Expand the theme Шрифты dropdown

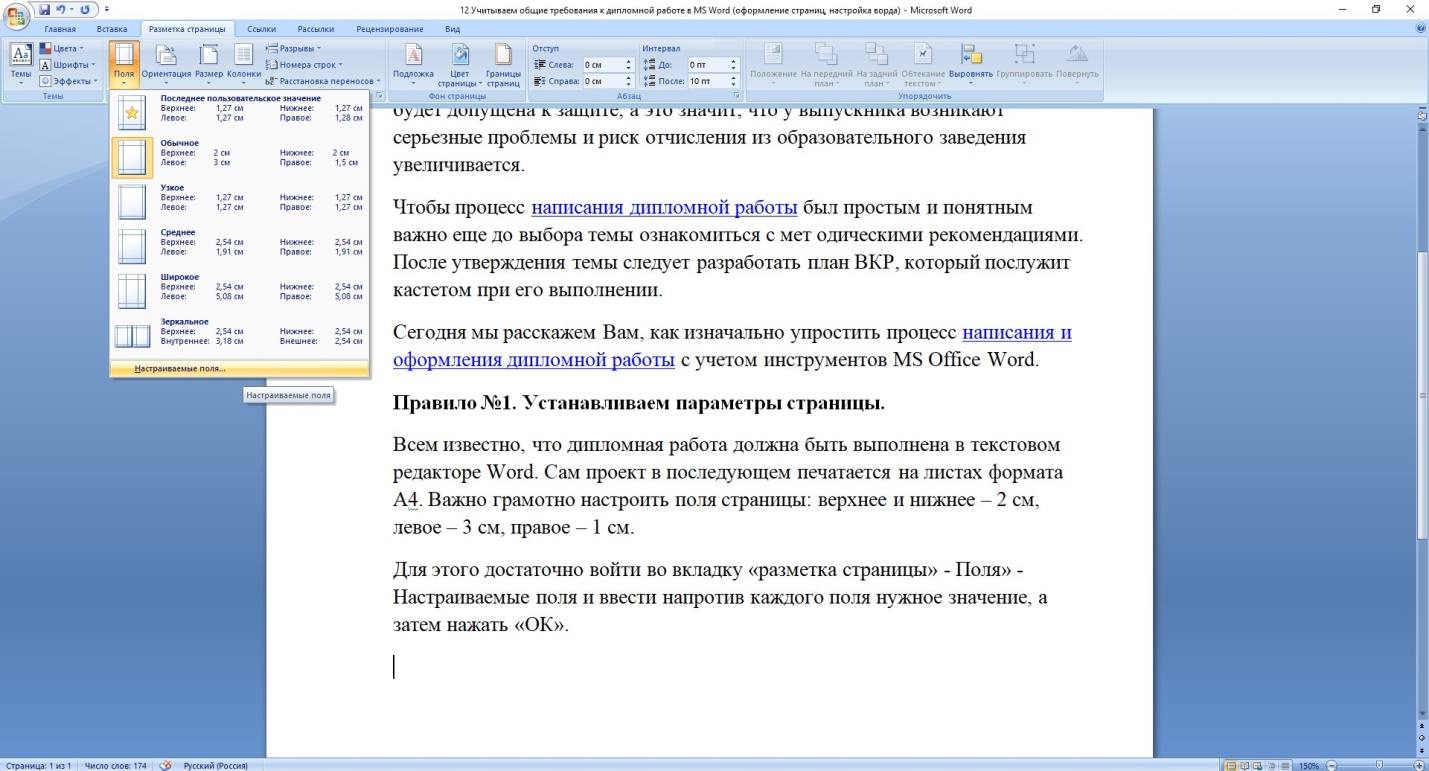(x=68, y=65)
